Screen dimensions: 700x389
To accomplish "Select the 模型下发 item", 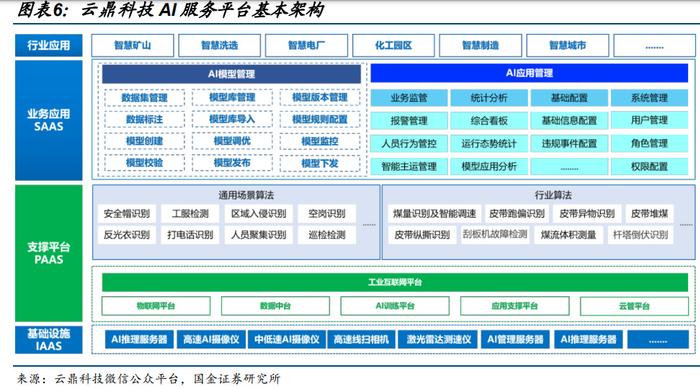I will coord(320,163).
